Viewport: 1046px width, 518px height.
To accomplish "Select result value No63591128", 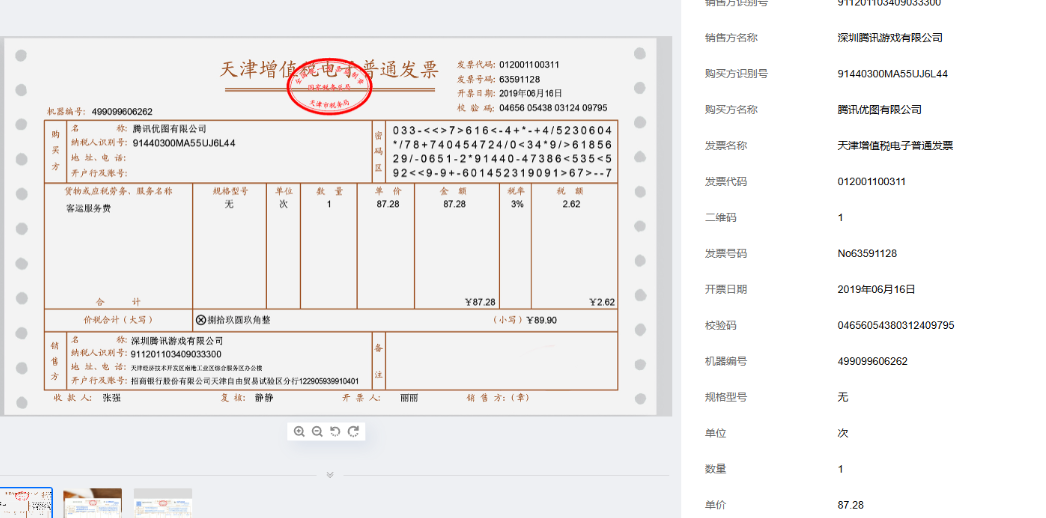I will click(x=867, y=253).
